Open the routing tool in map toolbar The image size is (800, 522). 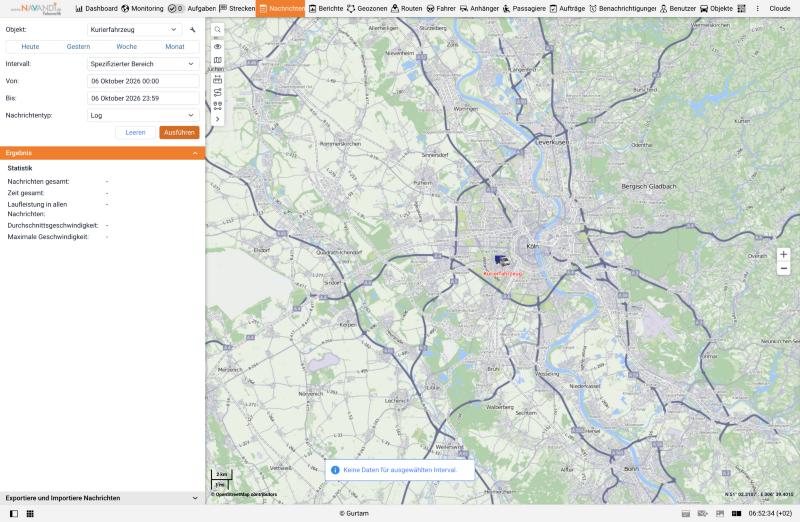pos(217,92)
